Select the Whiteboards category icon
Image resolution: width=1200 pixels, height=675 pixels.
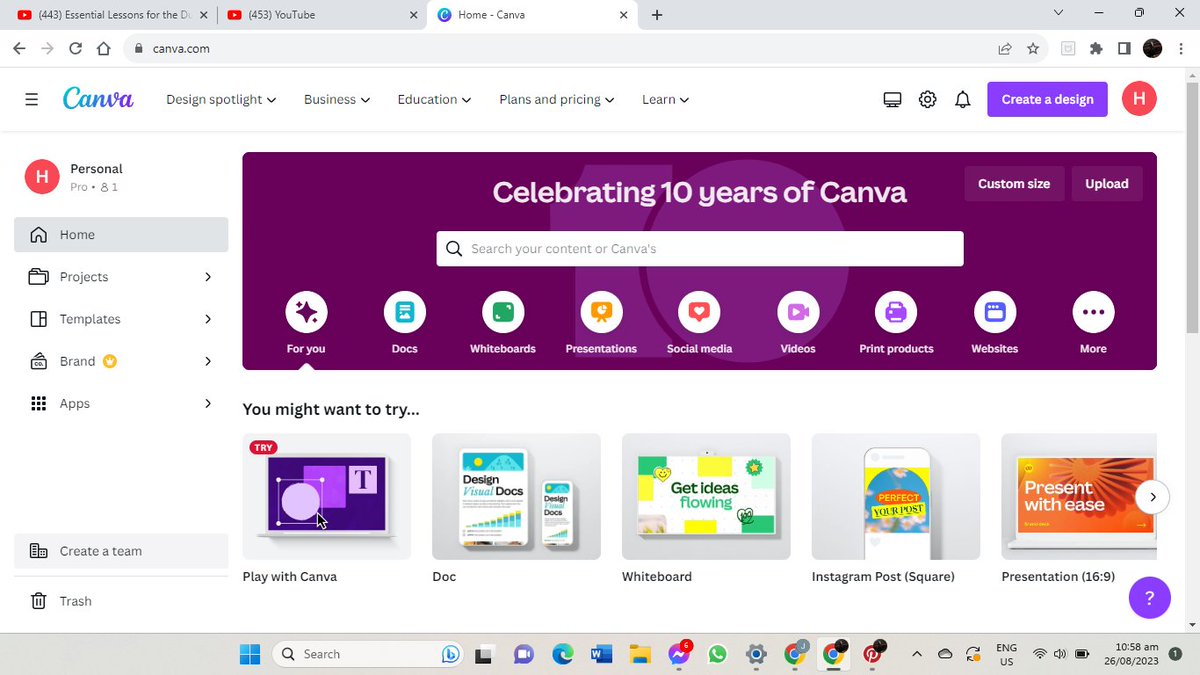(x=503, y=312)
